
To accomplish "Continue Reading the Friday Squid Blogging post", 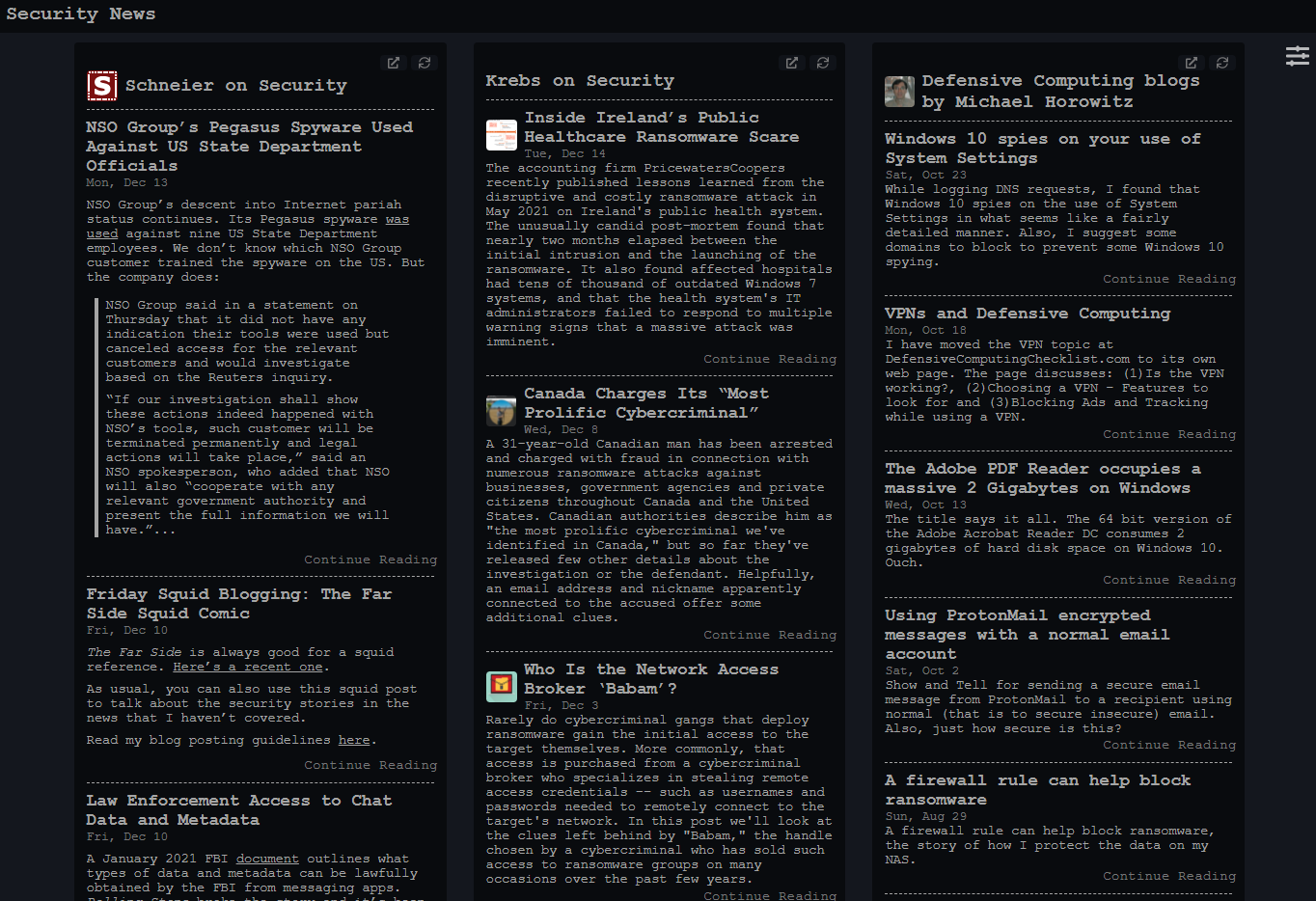I will (x=370, y=765).
